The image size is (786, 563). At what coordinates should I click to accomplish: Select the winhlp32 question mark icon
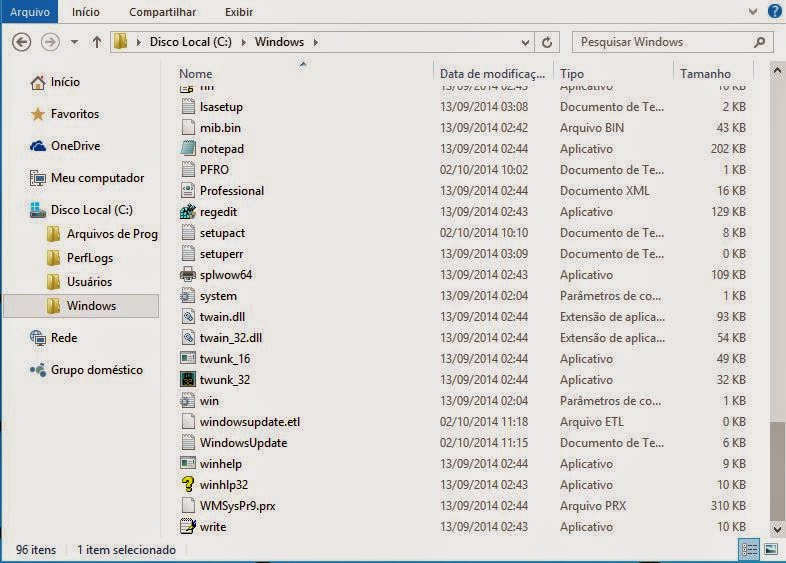click(x=188, y=485)
